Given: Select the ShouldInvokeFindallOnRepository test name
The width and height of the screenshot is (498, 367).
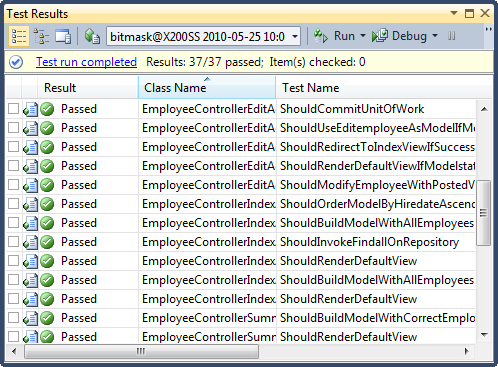Looking at the screenshot, I should pyautogui.click(x=369, y=242).
